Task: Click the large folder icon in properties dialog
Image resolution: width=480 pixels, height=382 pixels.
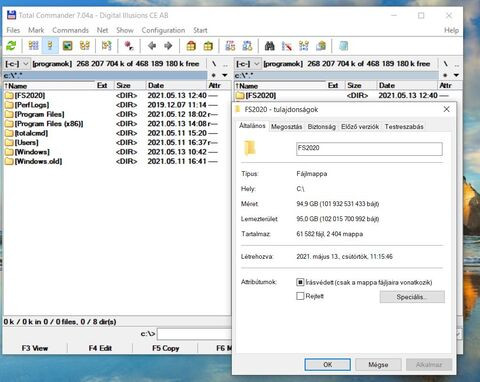Action: click(x=250, y=148)
